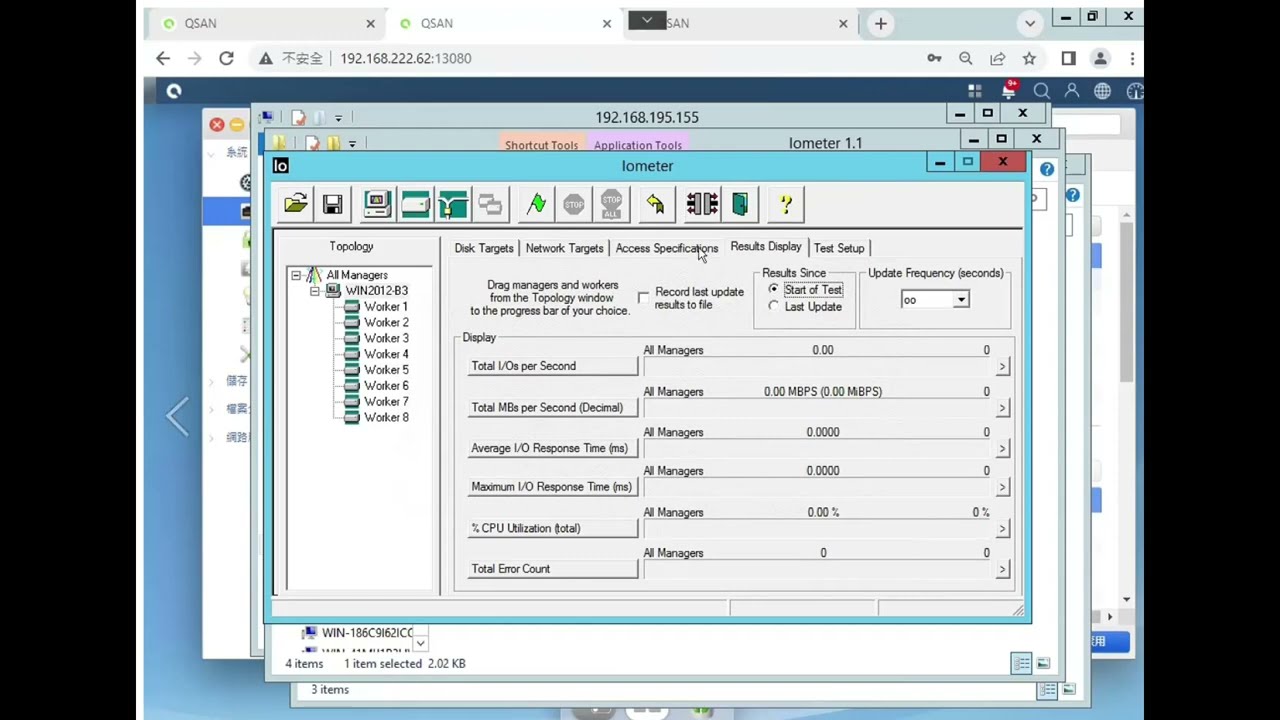Image resolution: width=1280 pixels, height=720 pixels.
Task: Switch to the Network Targets tab
Action: coord(564,248)
